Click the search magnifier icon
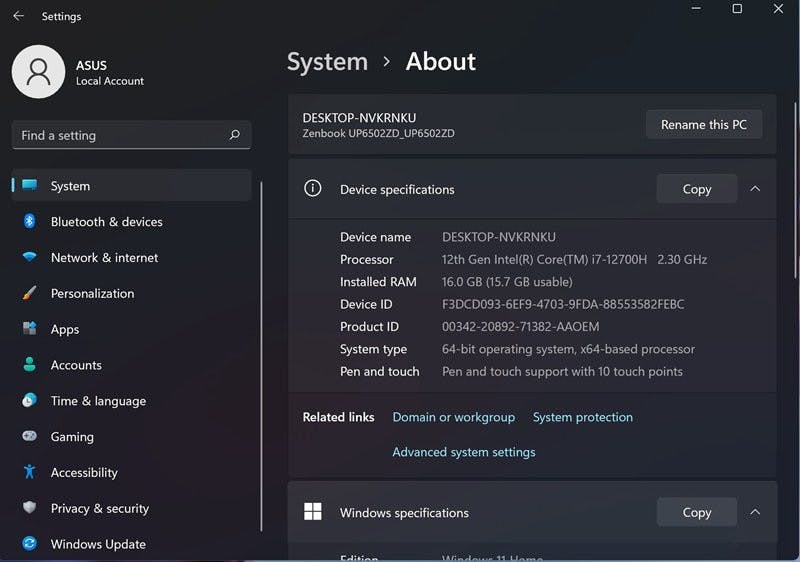This screenshot has width=800, height=562. [x=235, y=135]
